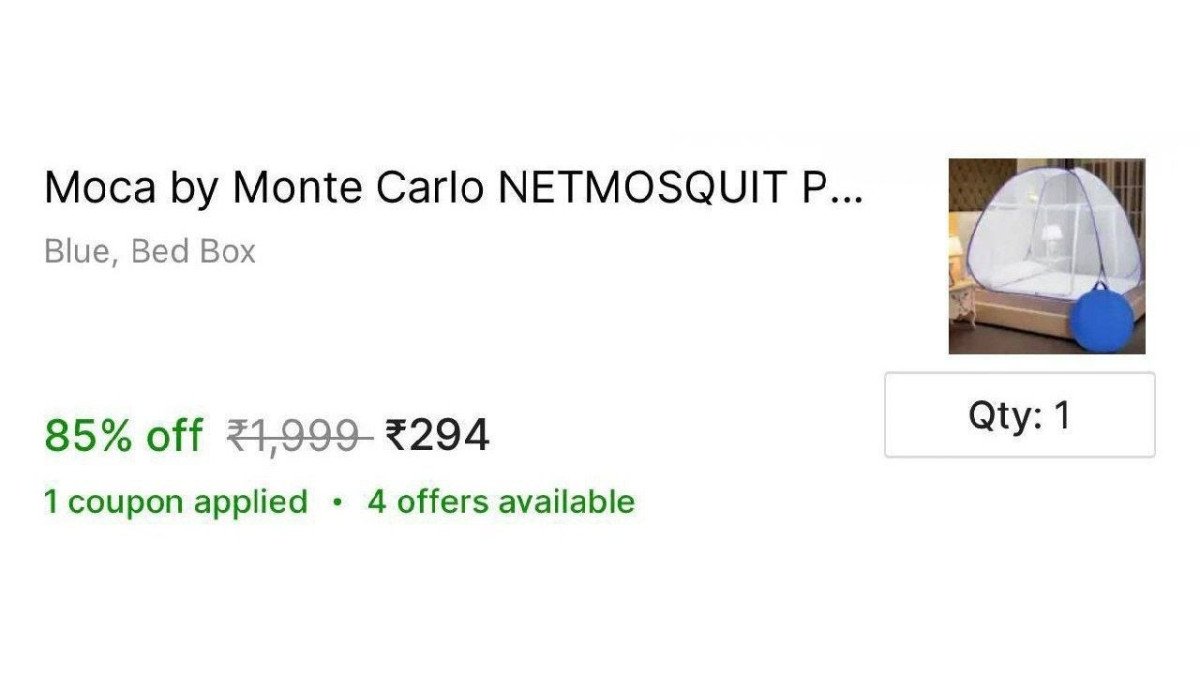The image size is (1200, 675).
Task: Click the number 1 in the Qty box
Action: (1061, 415)
